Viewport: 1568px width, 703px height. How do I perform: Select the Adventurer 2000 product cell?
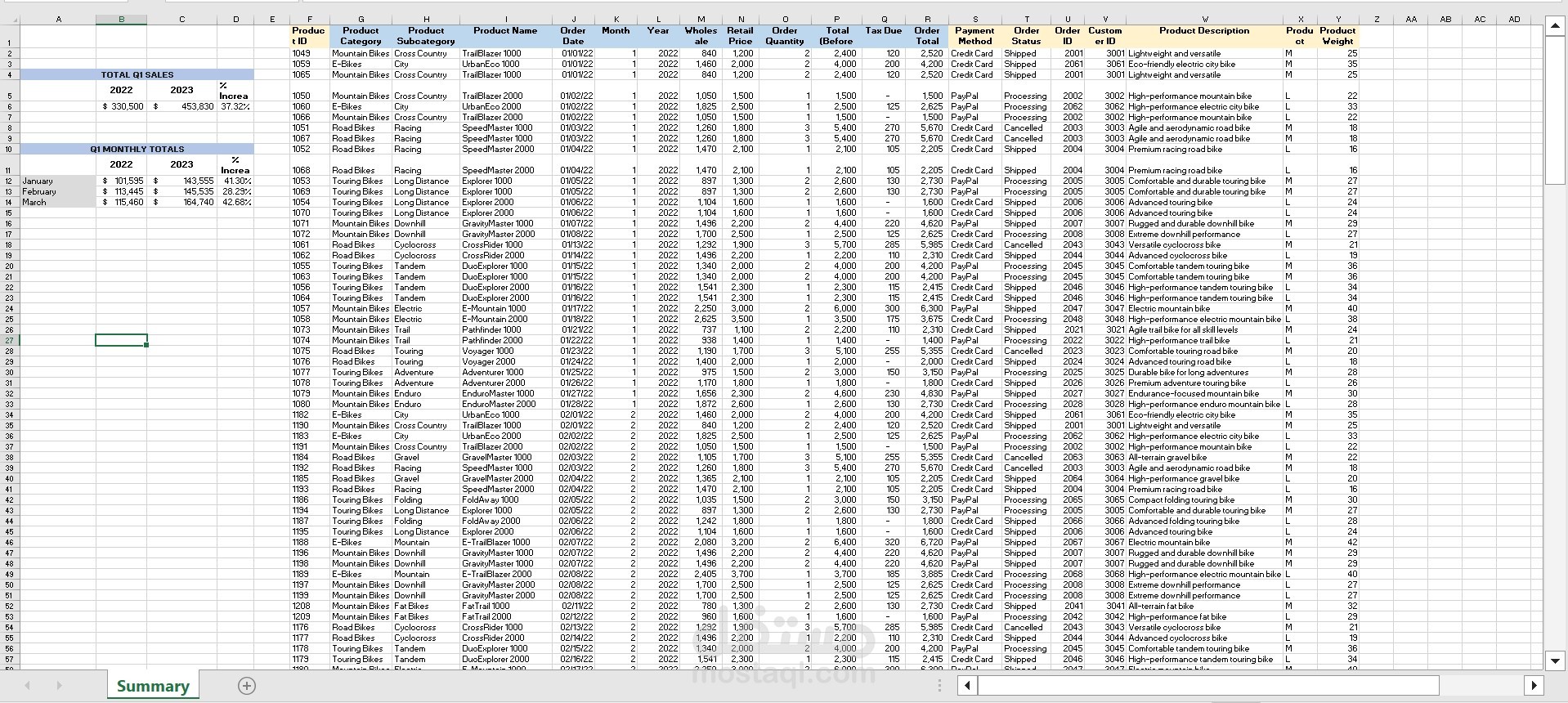[505, 383]
